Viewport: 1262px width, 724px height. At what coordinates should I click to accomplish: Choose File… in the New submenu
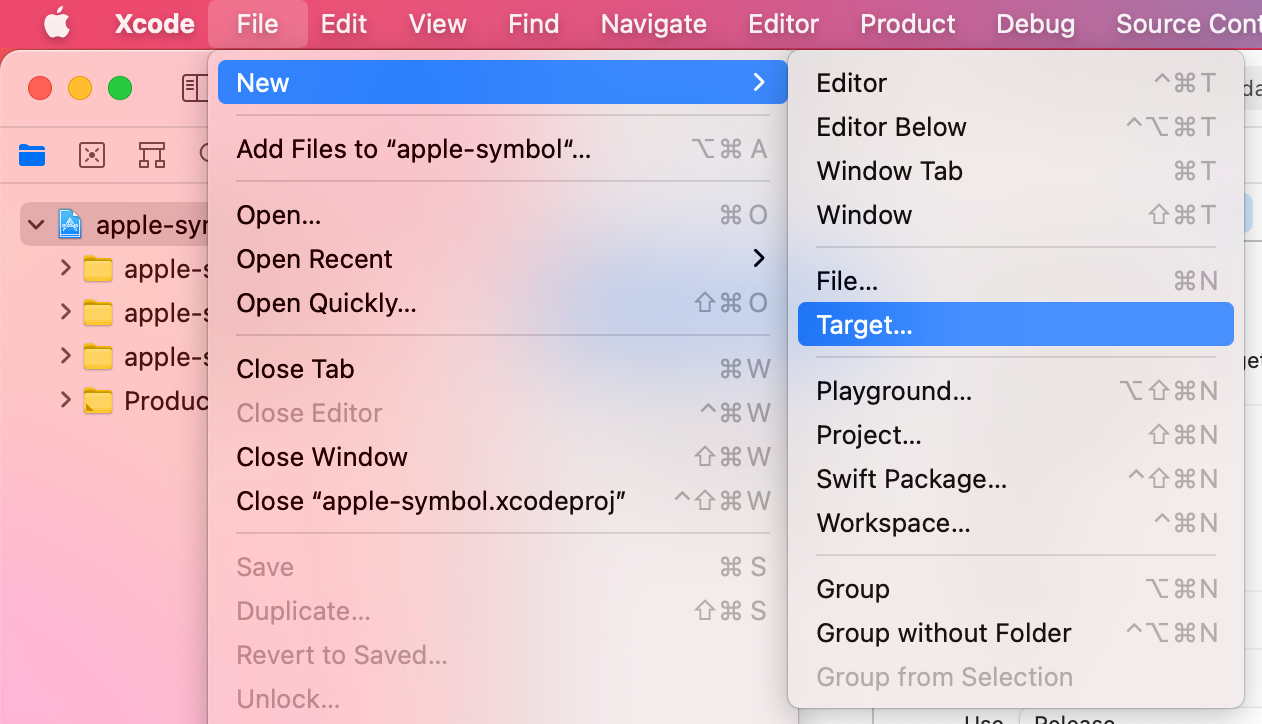[x=1016, y=281]
